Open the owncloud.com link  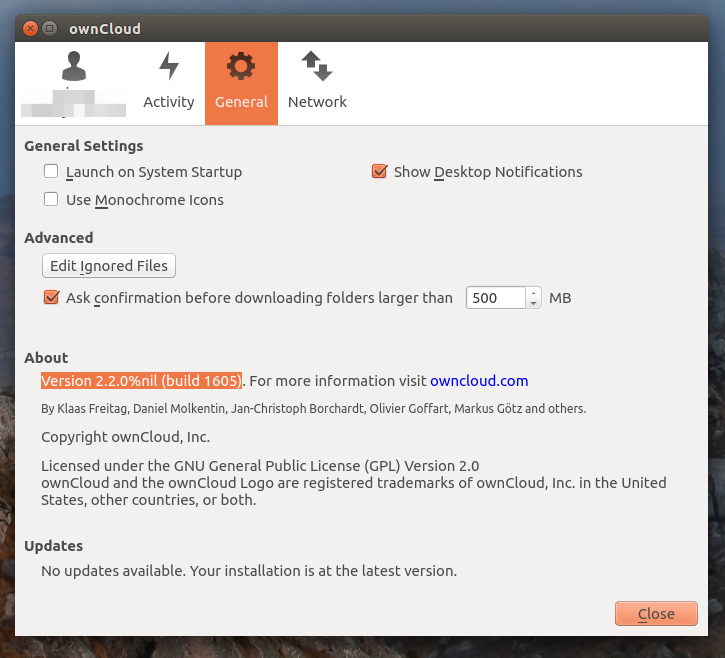click(x=479, y=381)
